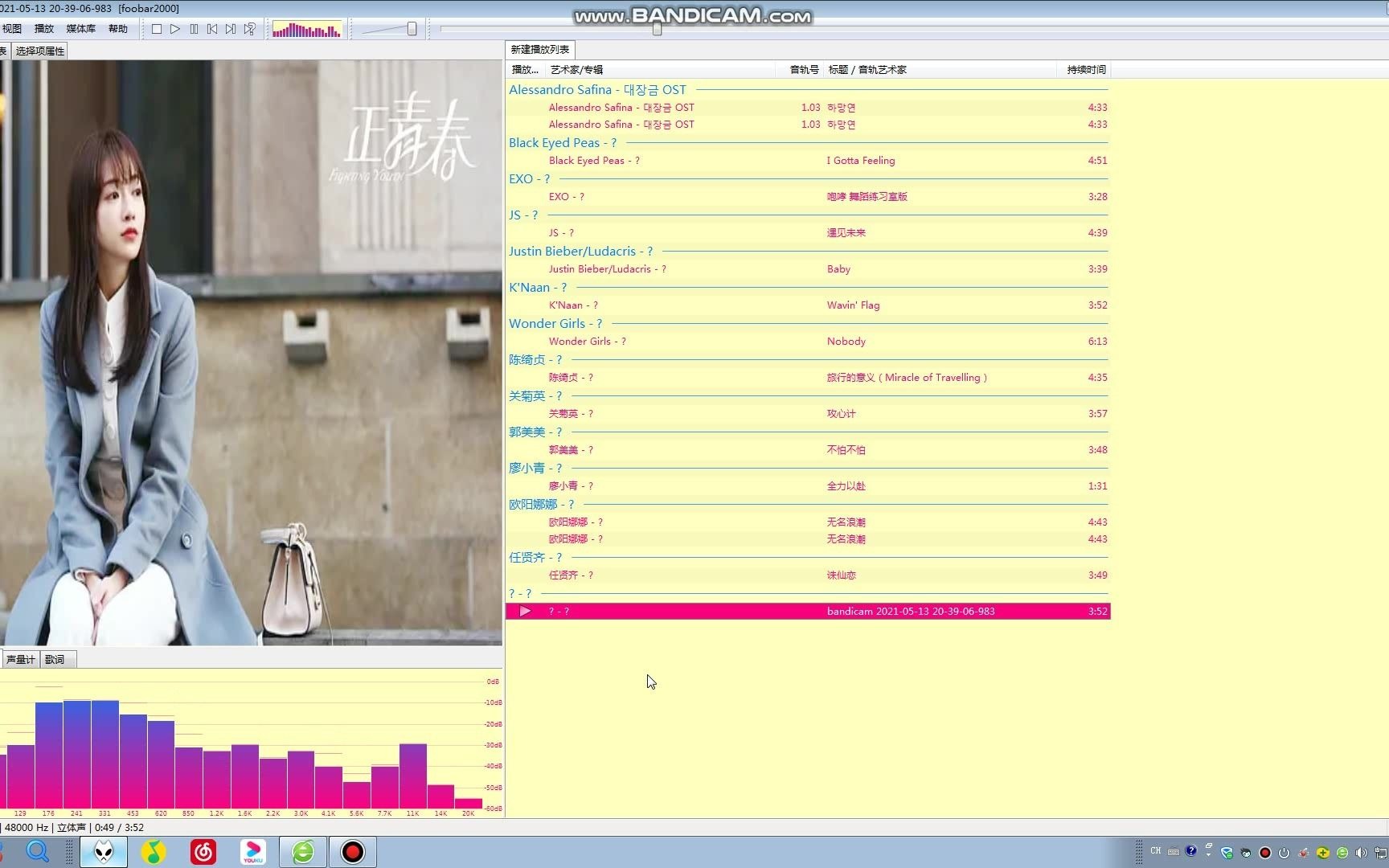Image resolution: width=1389 pixels, height=868 pixels.
Task: Click the red Bandicam recording tray icon
Action: click(1264, 853)
